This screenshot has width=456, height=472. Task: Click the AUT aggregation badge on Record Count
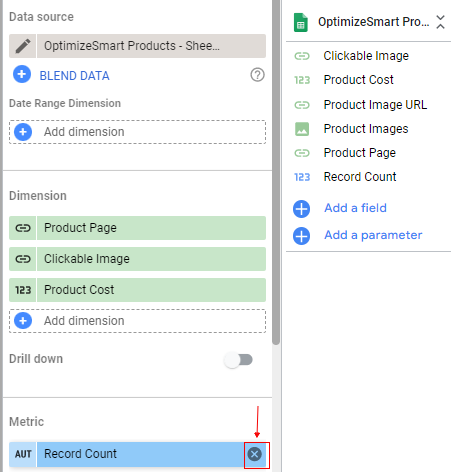pyautogui.click(x=23, y=454)
